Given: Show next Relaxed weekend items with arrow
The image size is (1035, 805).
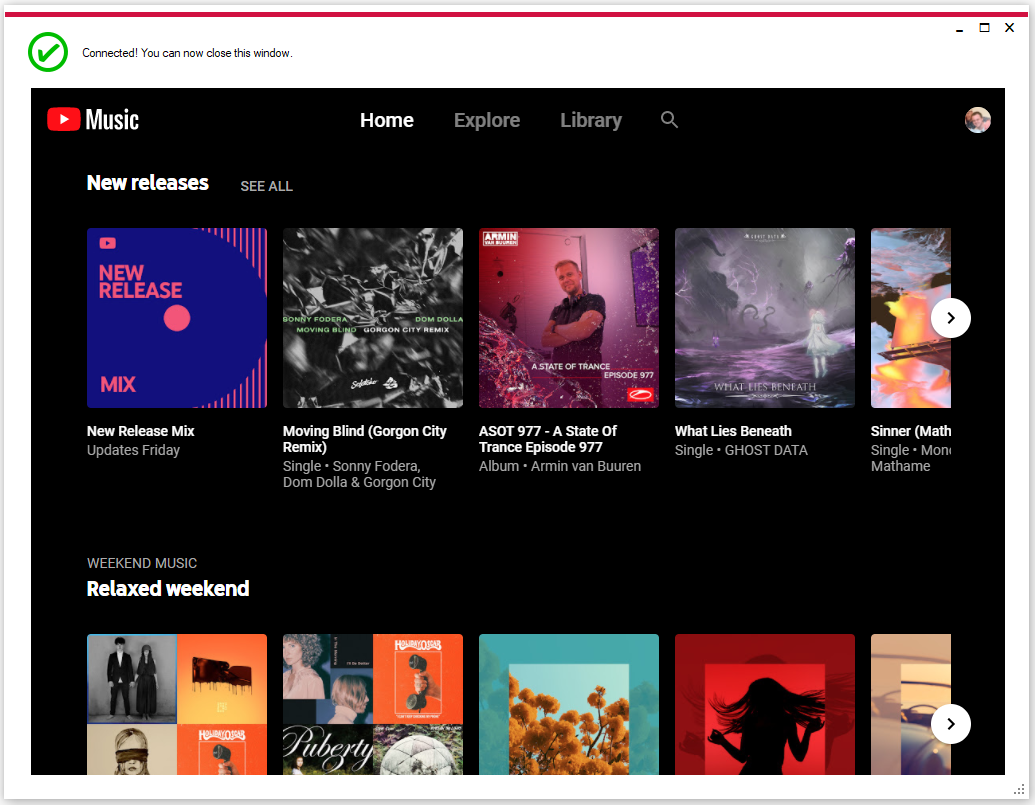Looking at the screenshot, I should [951, 724].
